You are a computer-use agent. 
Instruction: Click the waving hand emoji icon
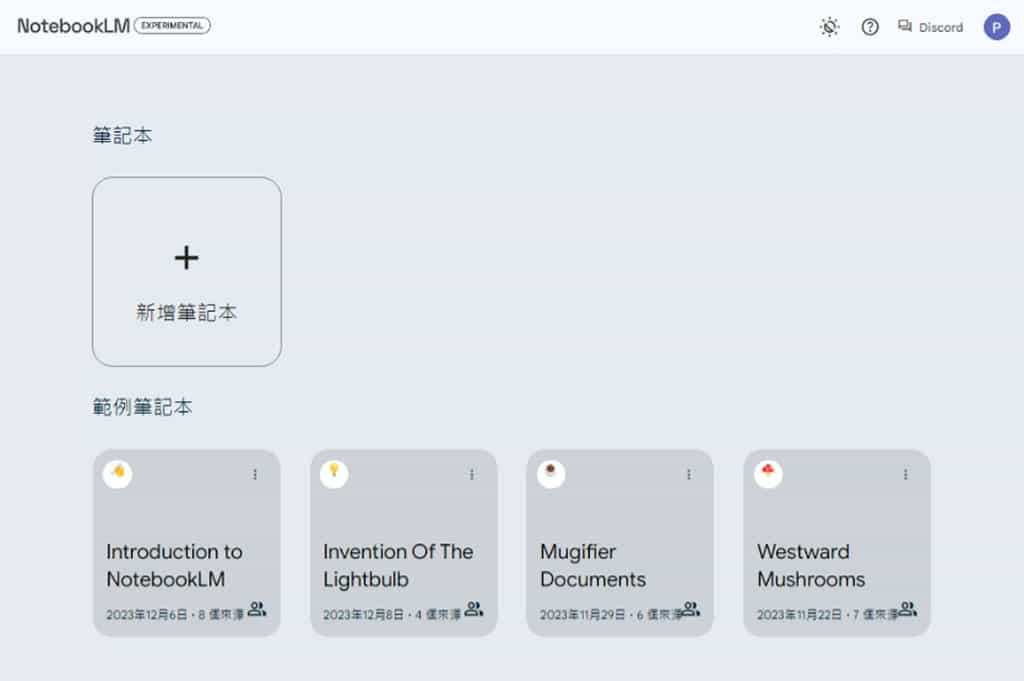coord(118,473)
